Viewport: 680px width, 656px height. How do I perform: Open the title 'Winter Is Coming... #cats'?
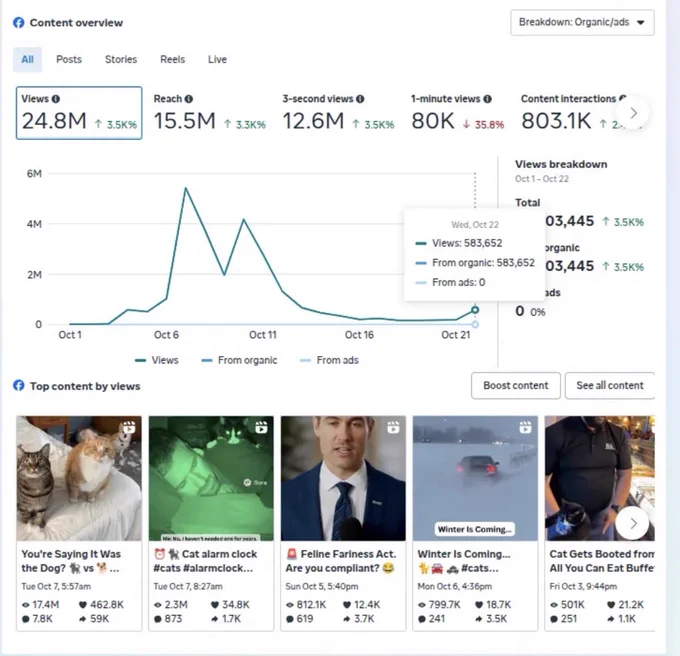tap(464, 561)
